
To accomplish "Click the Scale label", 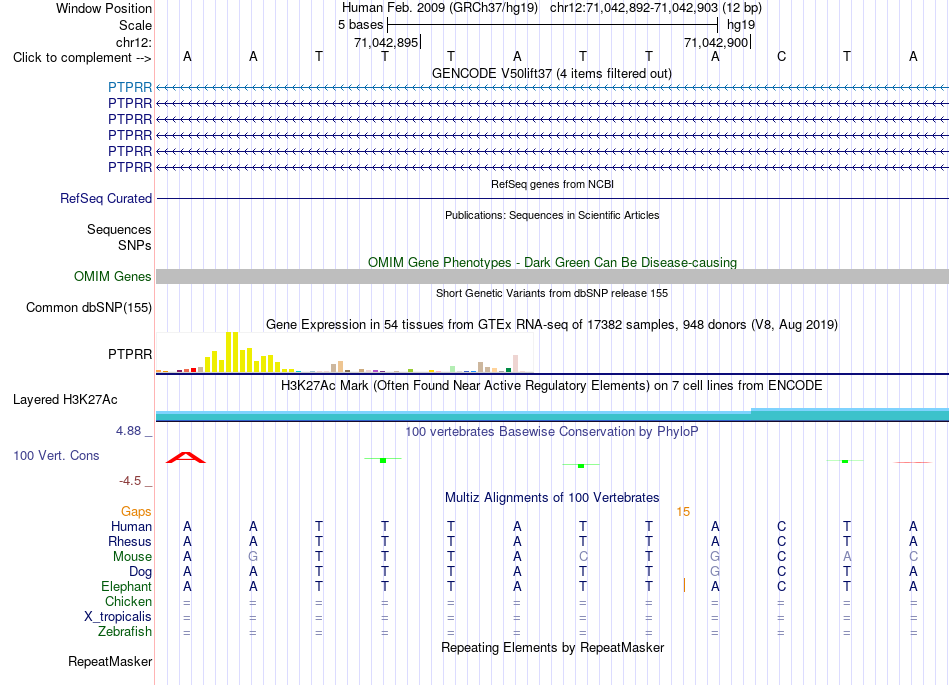I will tap(136, 25).
